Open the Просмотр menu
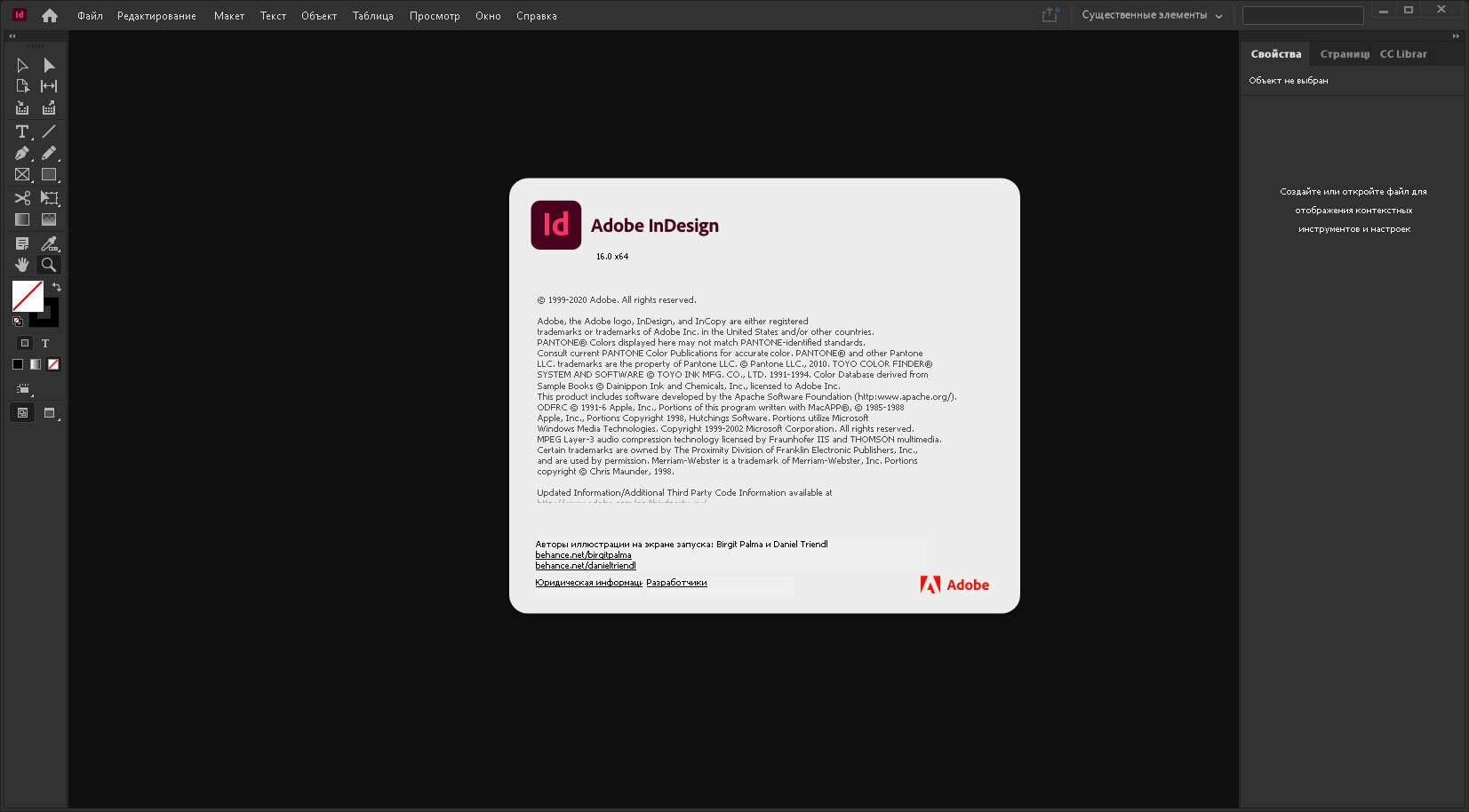This screenshot has width=1469, height=812. (435, 16)
